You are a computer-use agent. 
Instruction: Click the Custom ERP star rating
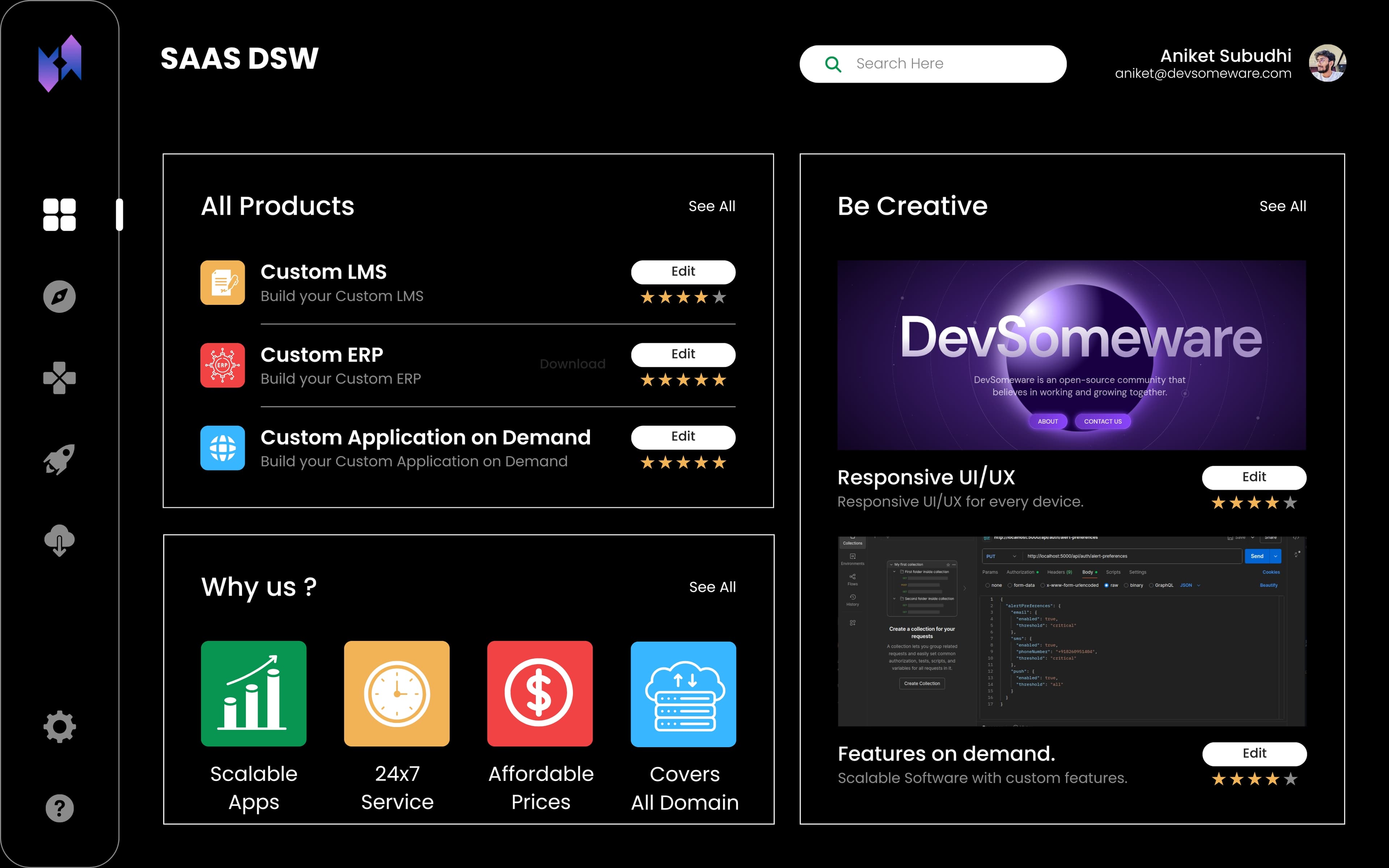[x=683, y=380]
